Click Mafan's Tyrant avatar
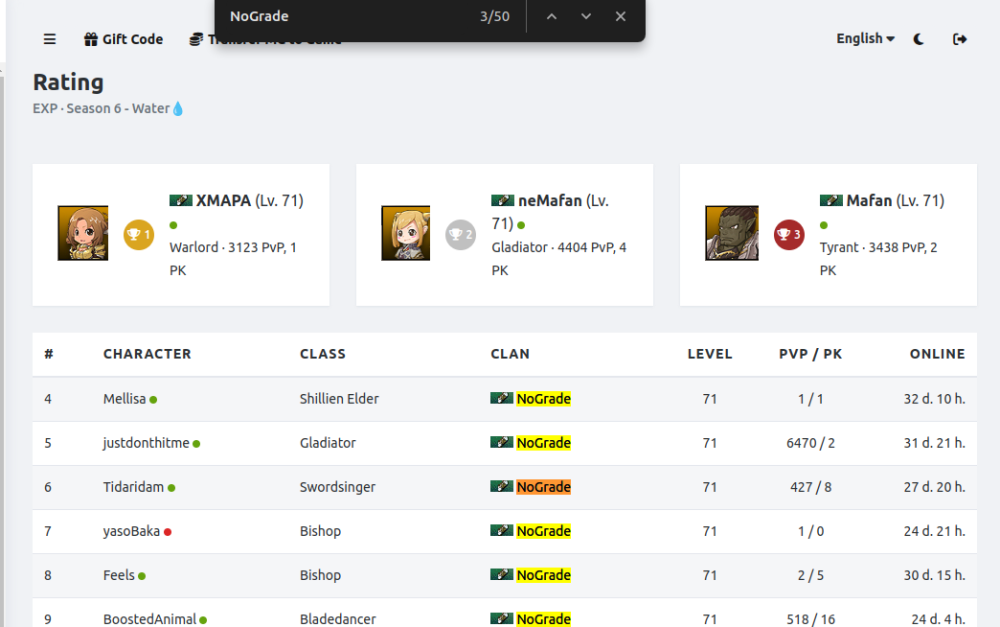 tap(731, 234)
